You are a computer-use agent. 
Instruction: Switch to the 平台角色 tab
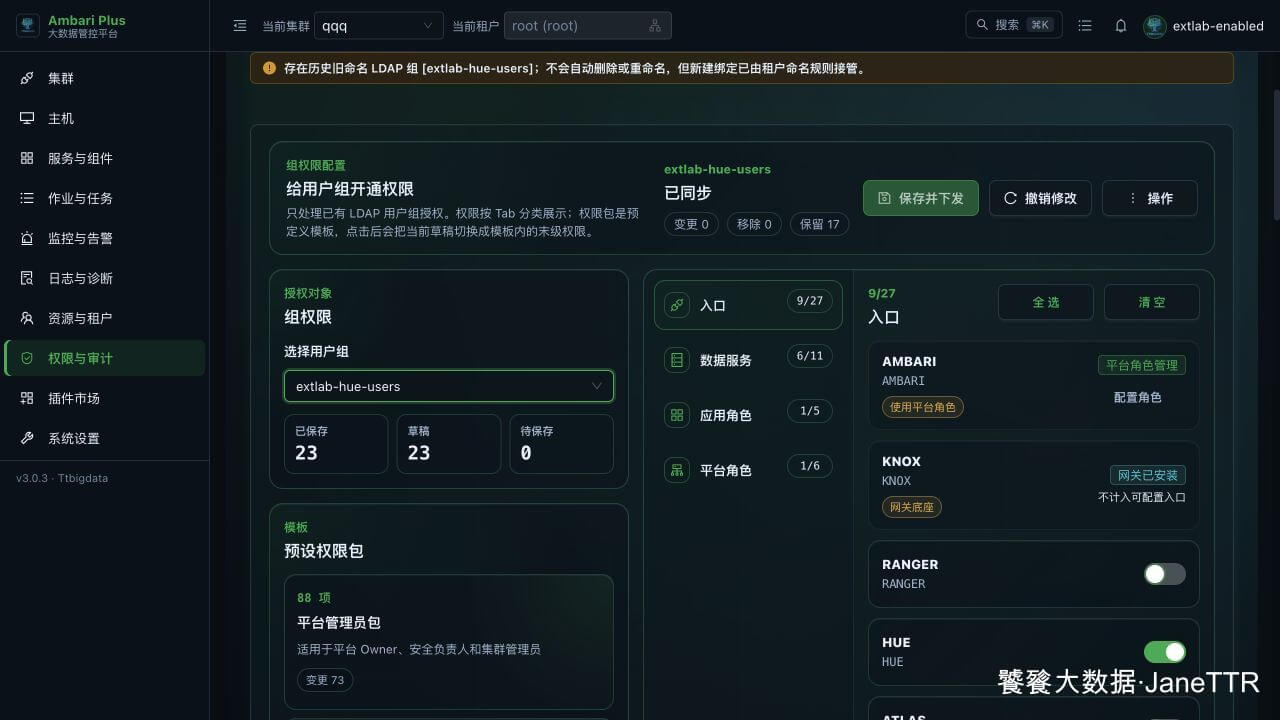(x=748, y=470)
